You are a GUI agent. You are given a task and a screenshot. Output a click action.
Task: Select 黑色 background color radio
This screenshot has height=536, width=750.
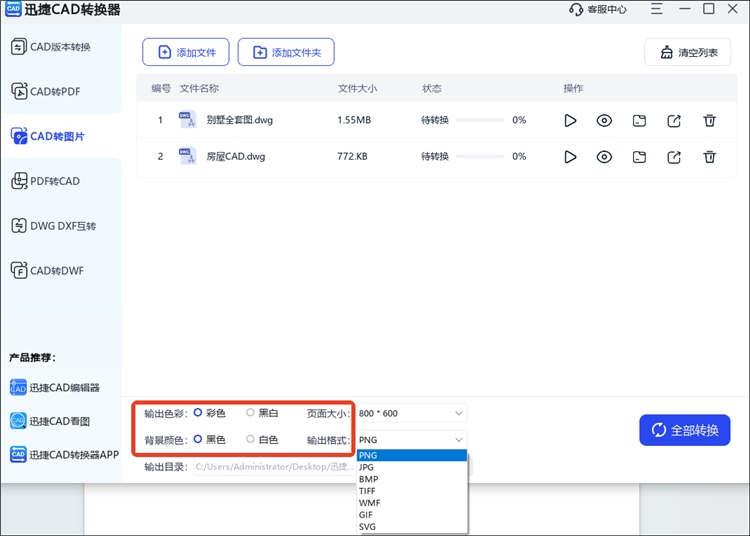click(x=198, y=439)
